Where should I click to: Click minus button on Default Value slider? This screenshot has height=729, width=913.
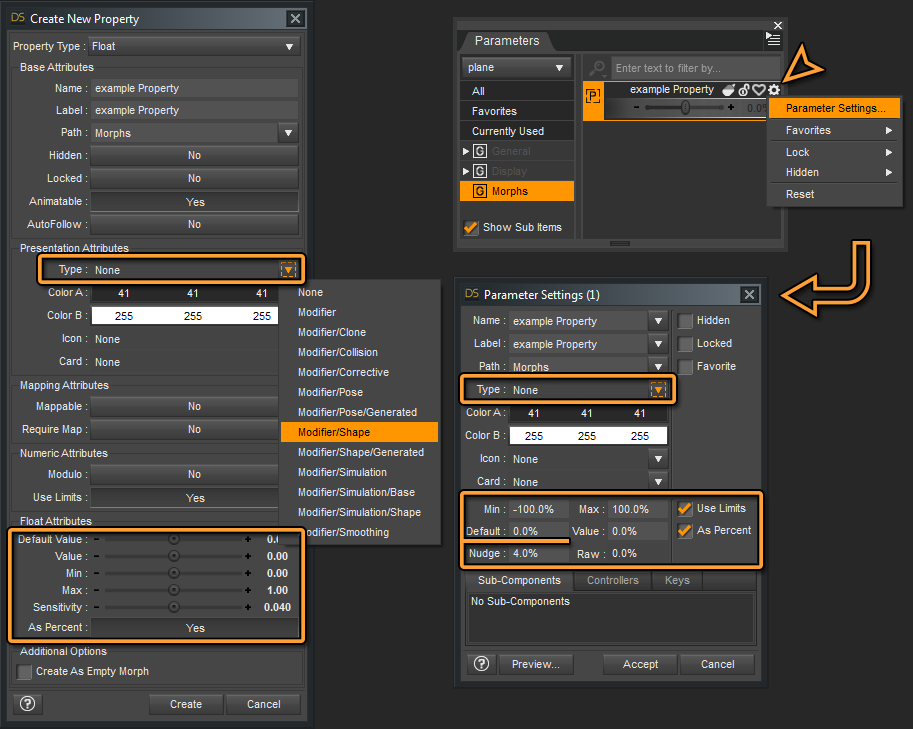pos(97,540)
